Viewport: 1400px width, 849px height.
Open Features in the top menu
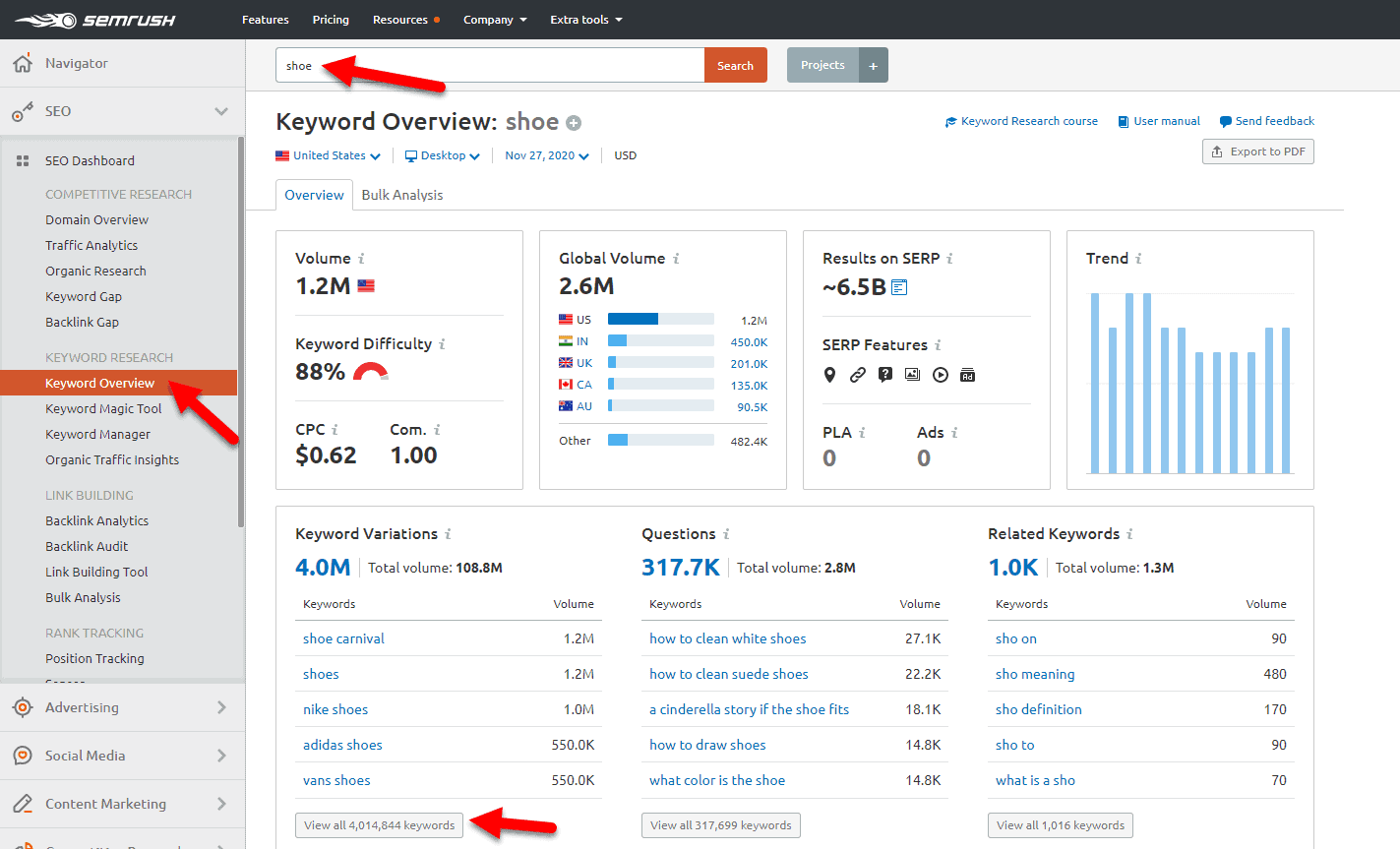(266, 20)
